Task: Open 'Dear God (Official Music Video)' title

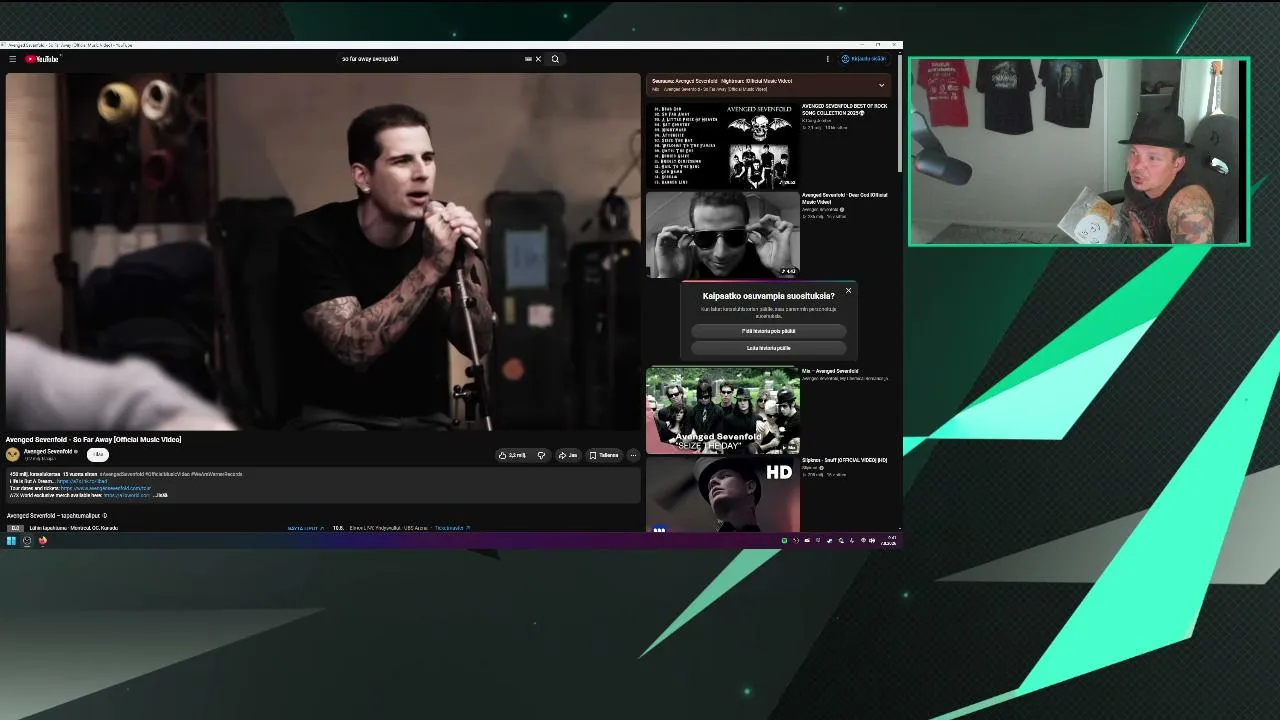Action: pyautogui.click(x=844, y=198)
